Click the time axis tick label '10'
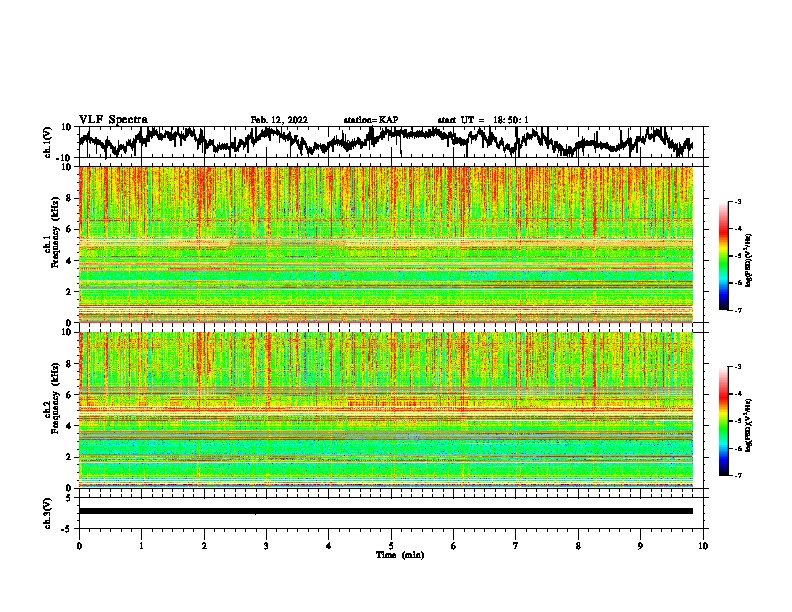 pos(703,546)
